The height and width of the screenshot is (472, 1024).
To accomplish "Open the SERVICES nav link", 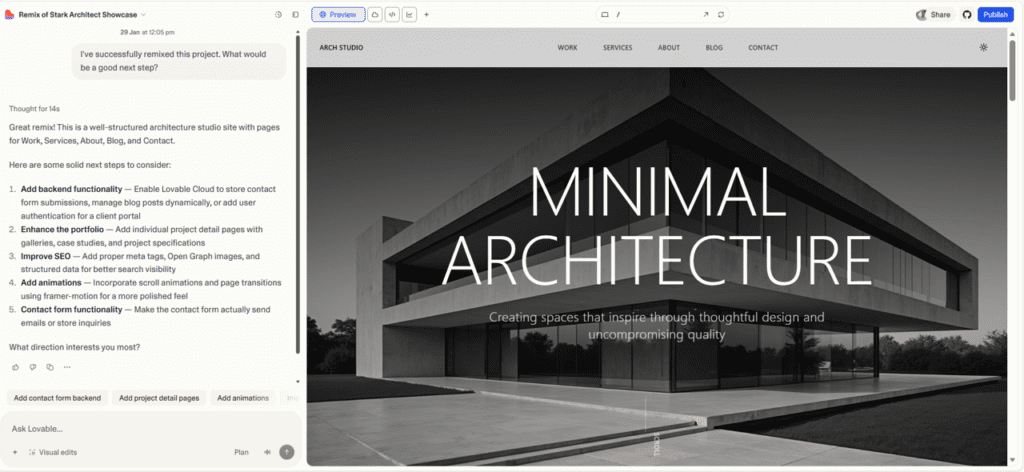I will tap(617, 48).
